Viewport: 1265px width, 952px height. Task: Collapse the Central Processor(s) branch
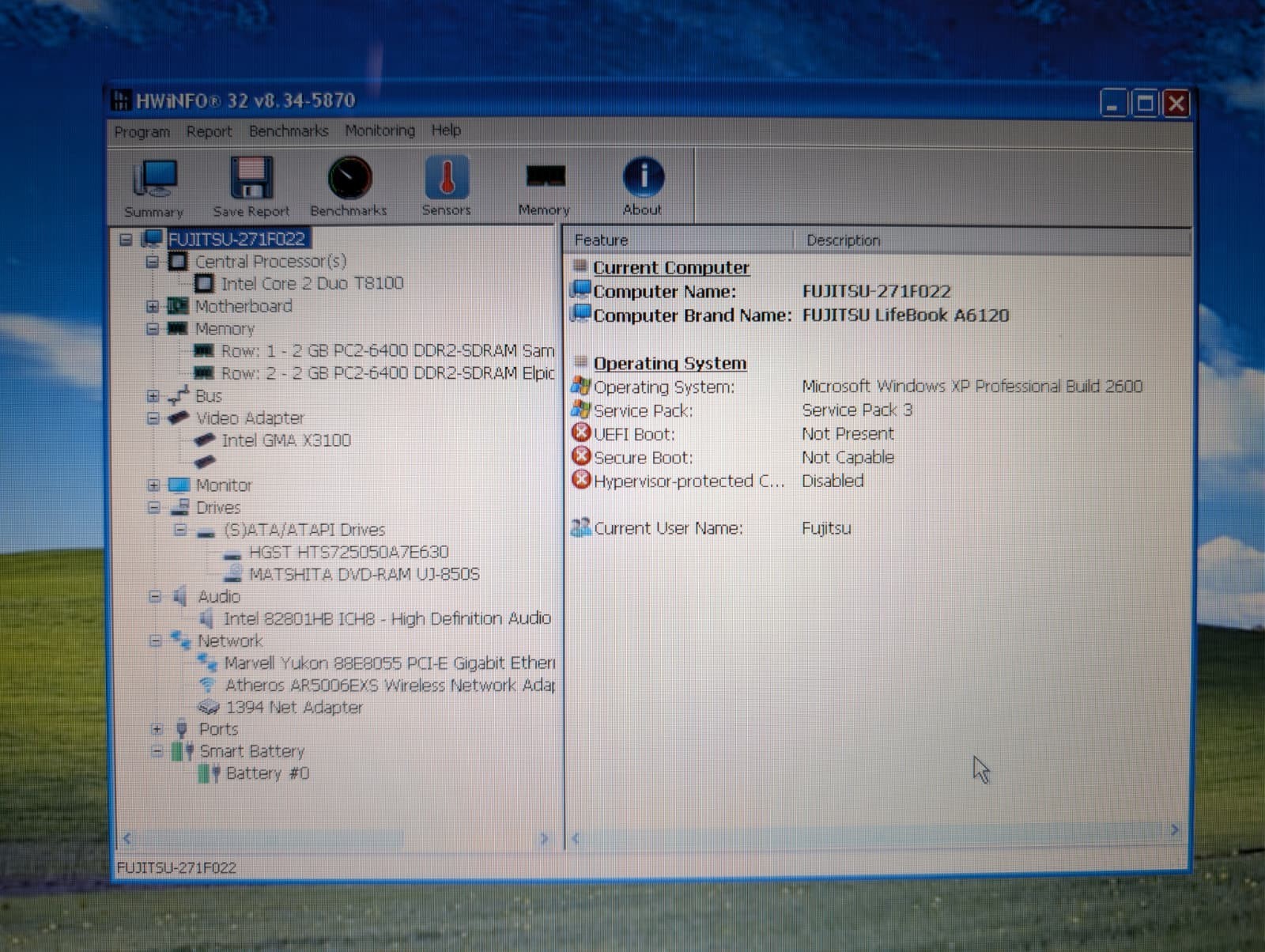[153, 261]
